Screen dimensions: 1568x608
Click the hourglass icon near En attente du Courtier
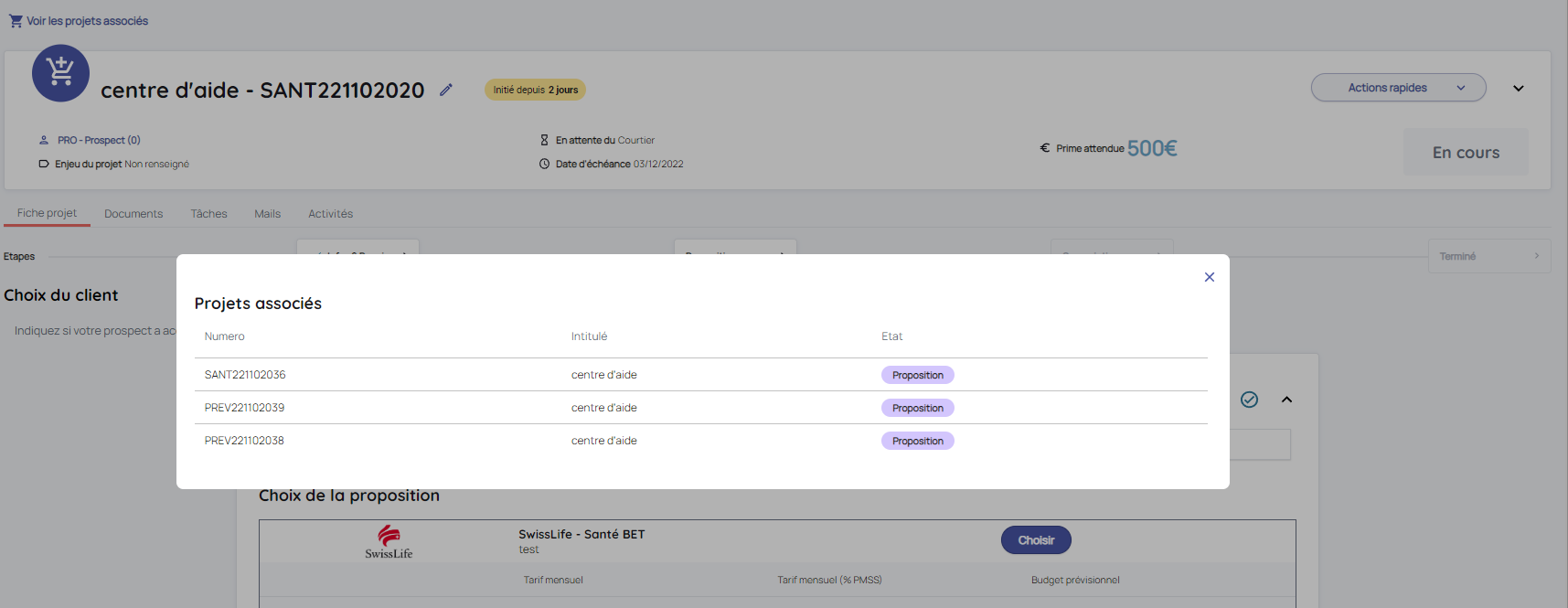coord(544,140)
